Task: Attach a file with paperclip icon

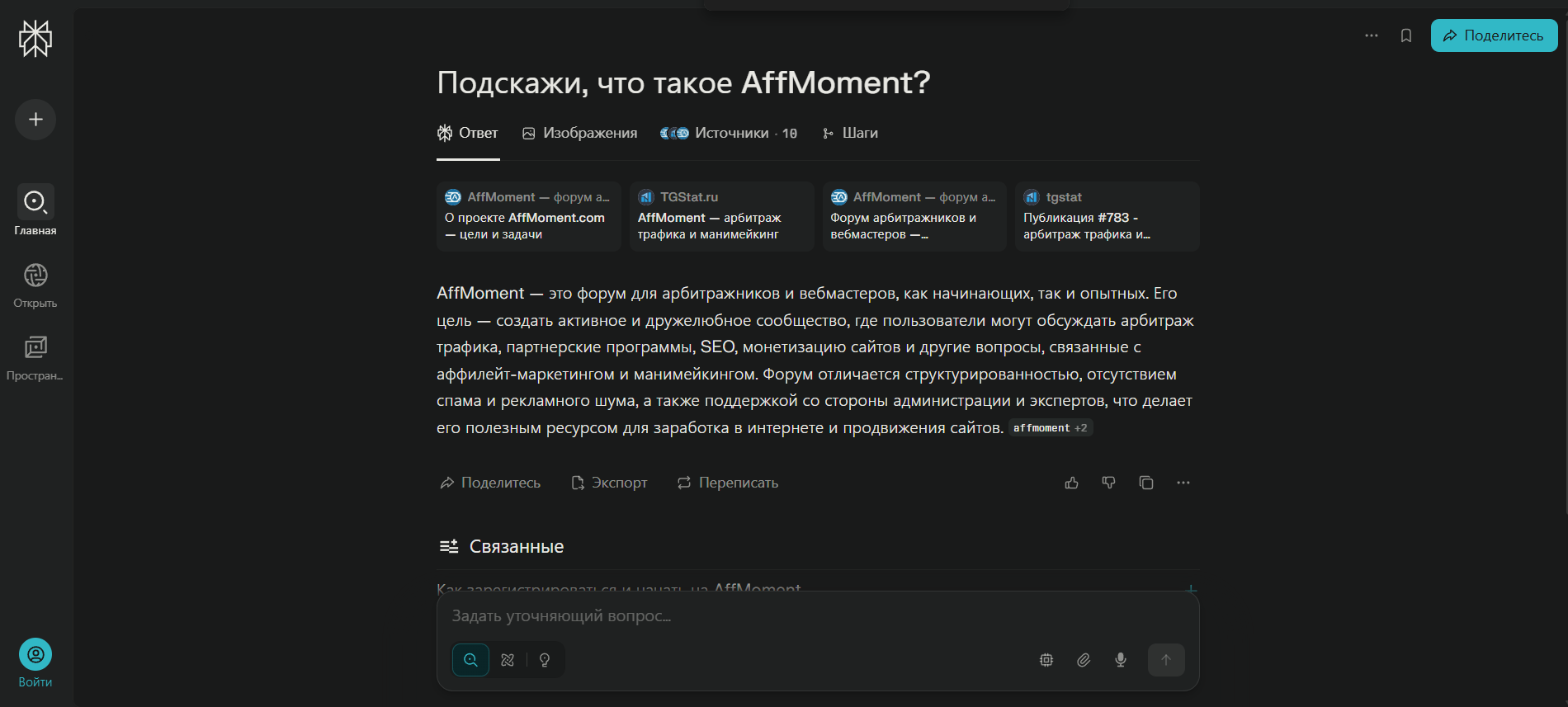Action: pyautogui.click(x=1084, y=660)
